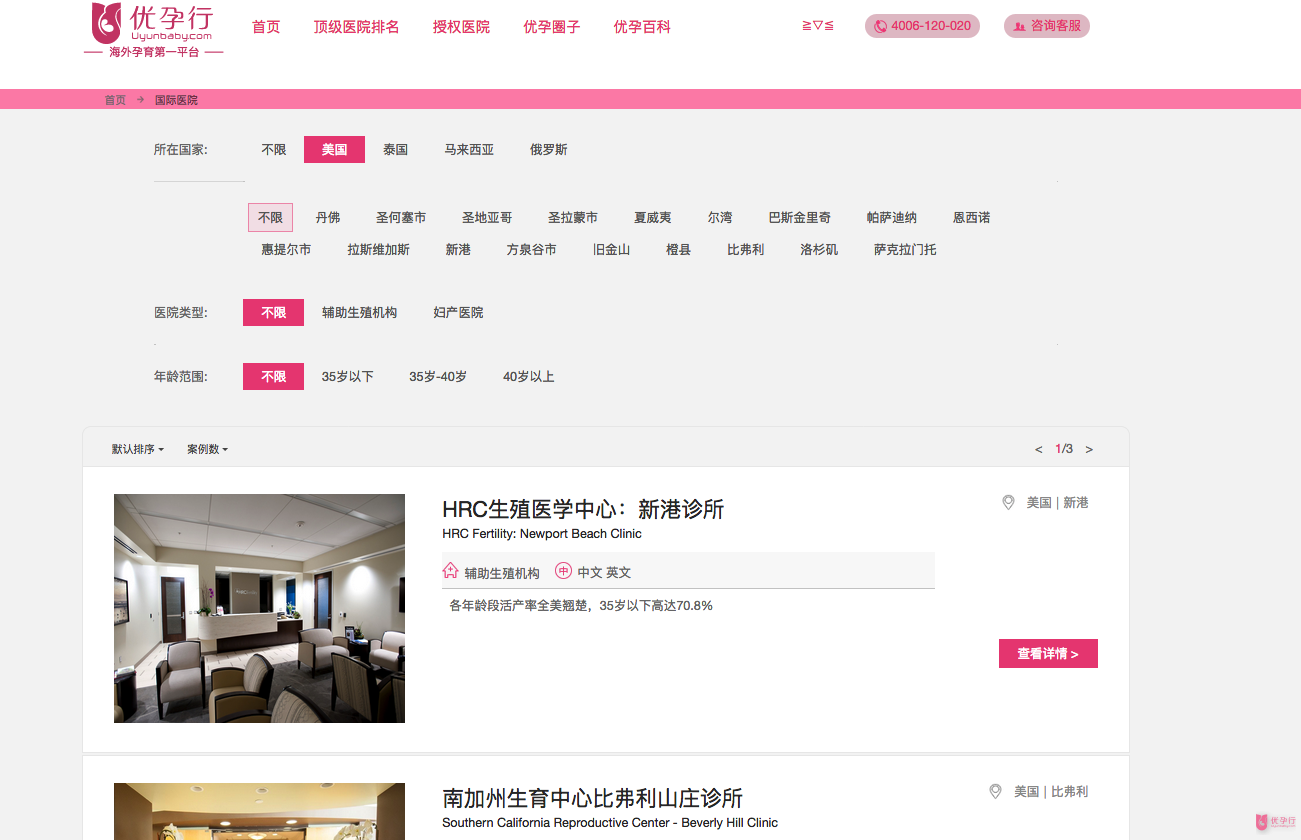1301x840 pixels.
Task: Filter by city 夏威夷
Action: click(653, 218)
